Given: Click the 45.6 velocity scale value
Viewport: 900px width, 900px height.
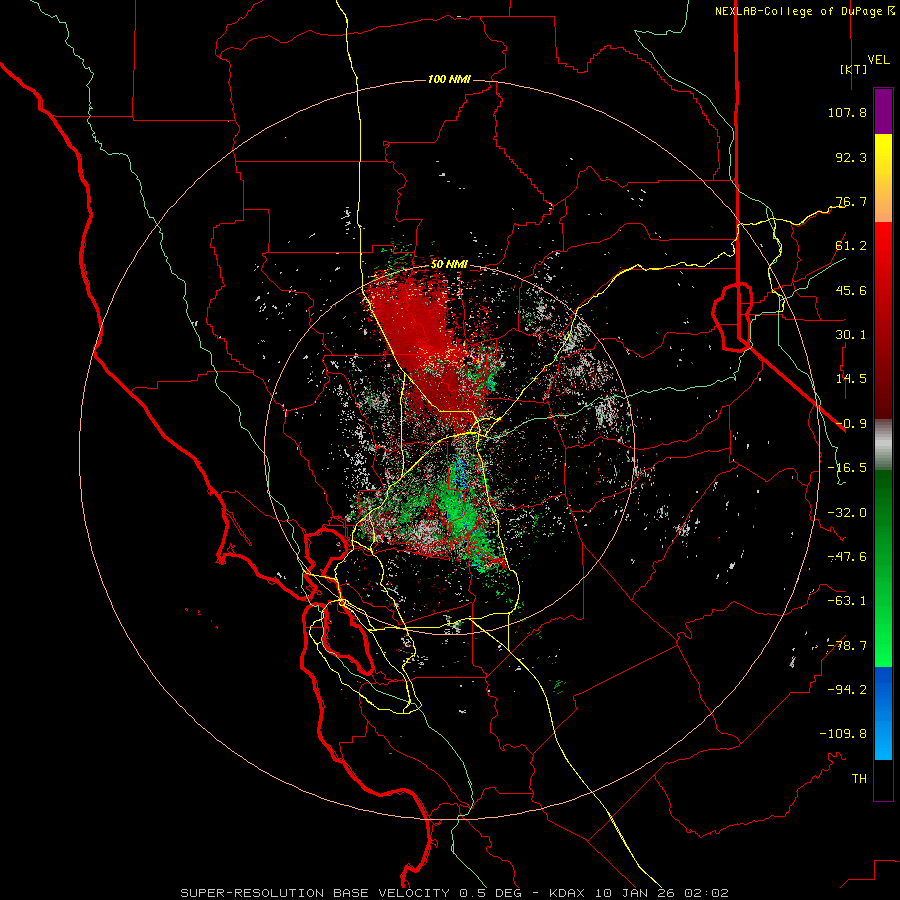Looking at the screenshot, I should tap(851, 290).
